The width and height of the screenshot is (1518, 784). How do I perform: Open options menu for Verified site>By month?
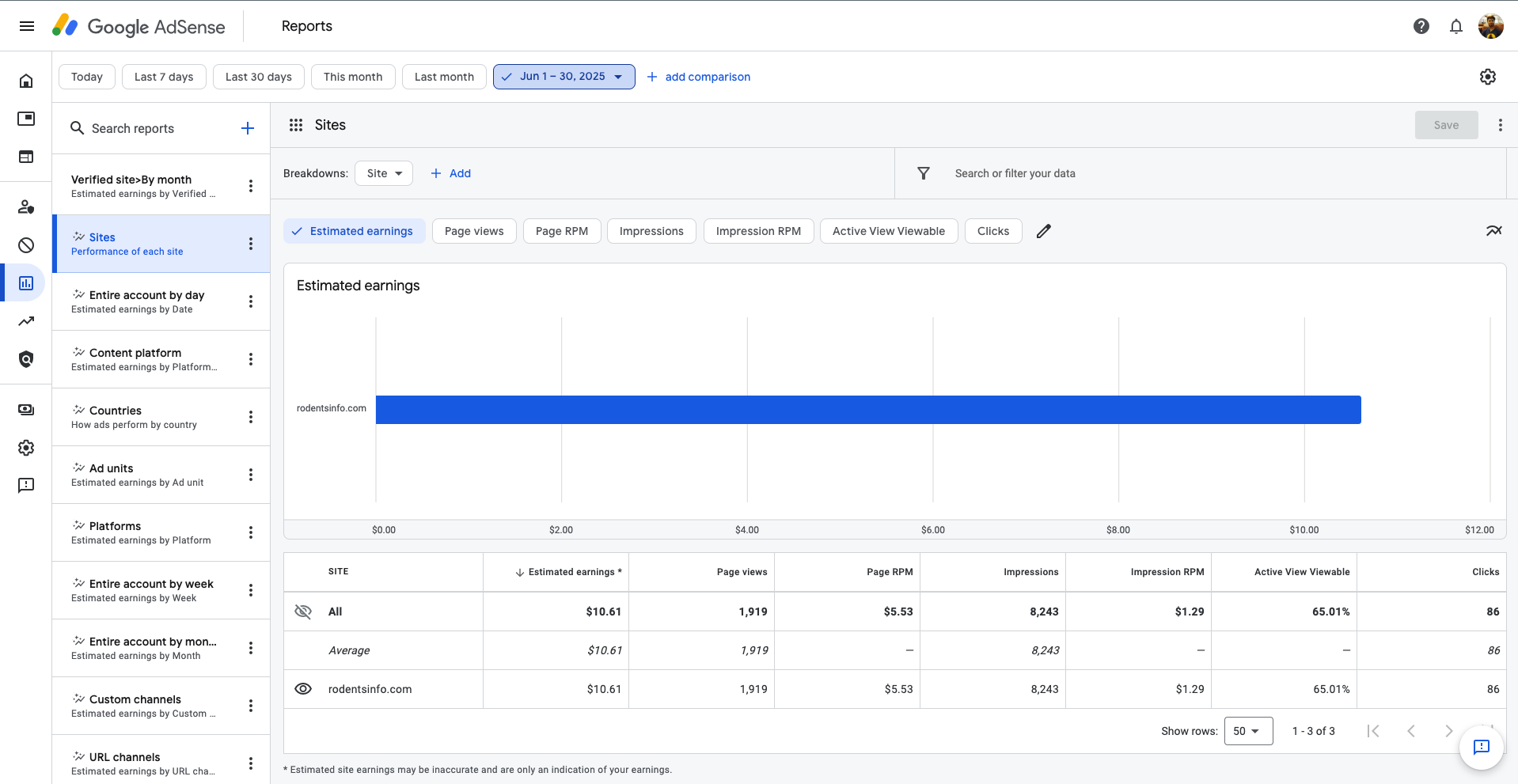(251, 186)
